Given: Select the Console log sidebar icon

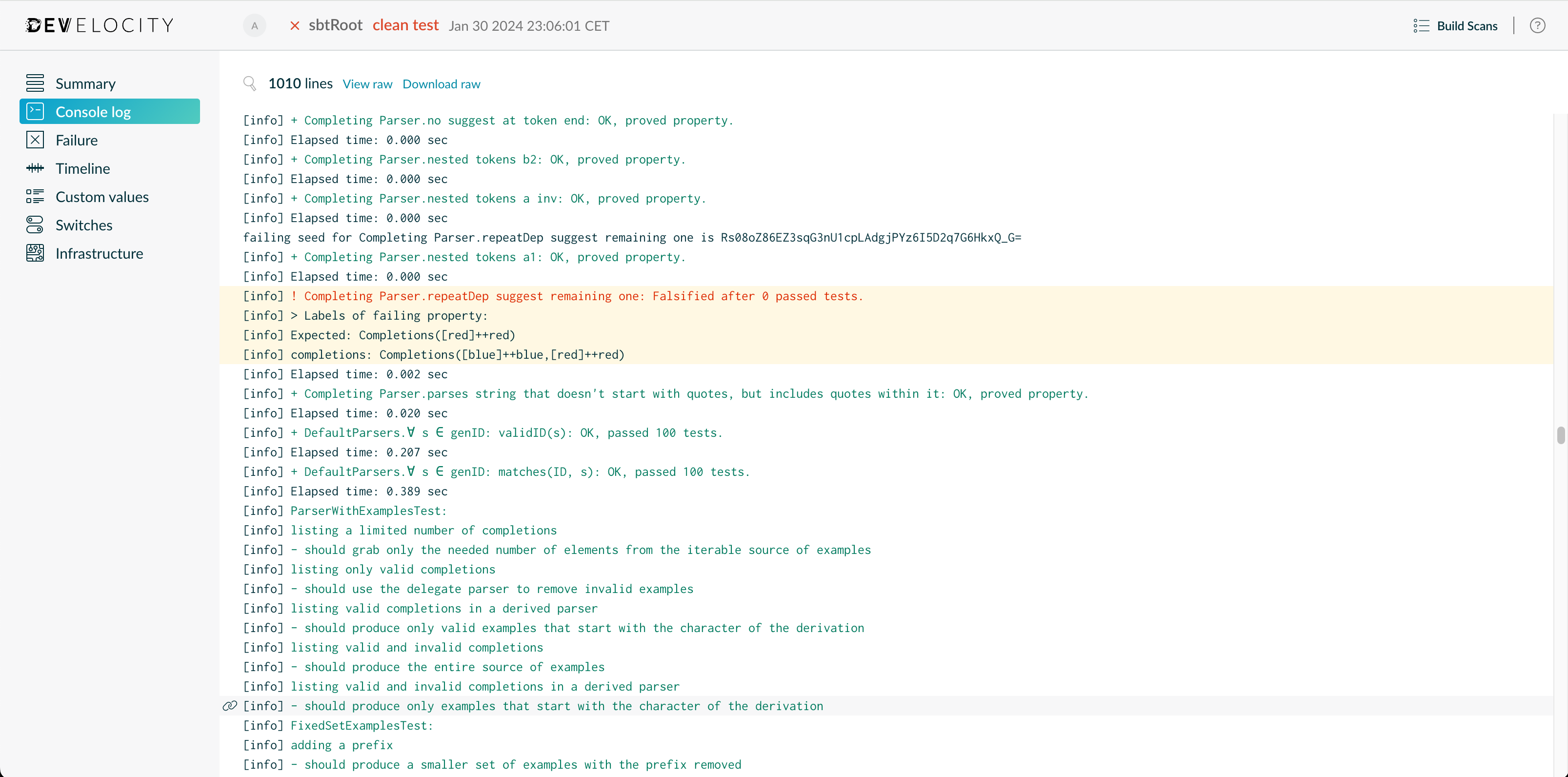Looking at the screenshot, I should pyautogui.click(x=35, y=111).
